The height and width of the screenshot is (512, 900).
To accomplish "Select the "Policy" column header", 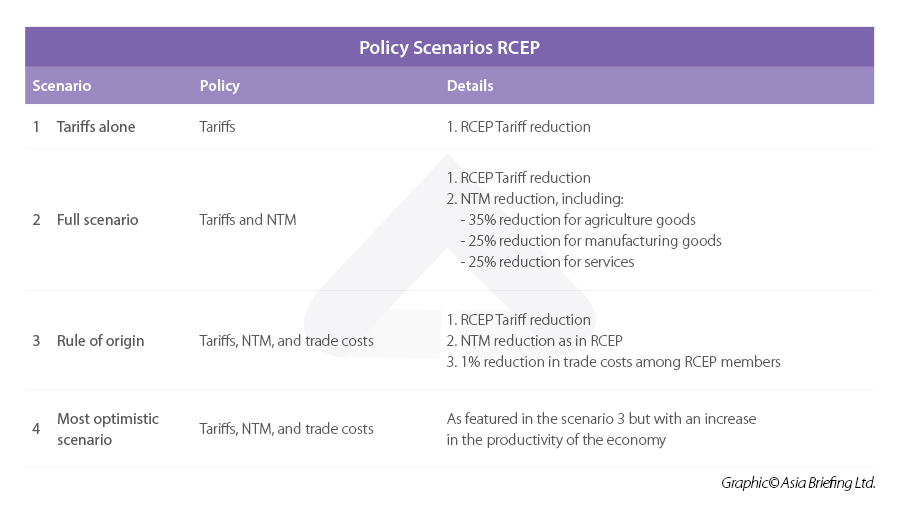I will [x=219, y=86].
